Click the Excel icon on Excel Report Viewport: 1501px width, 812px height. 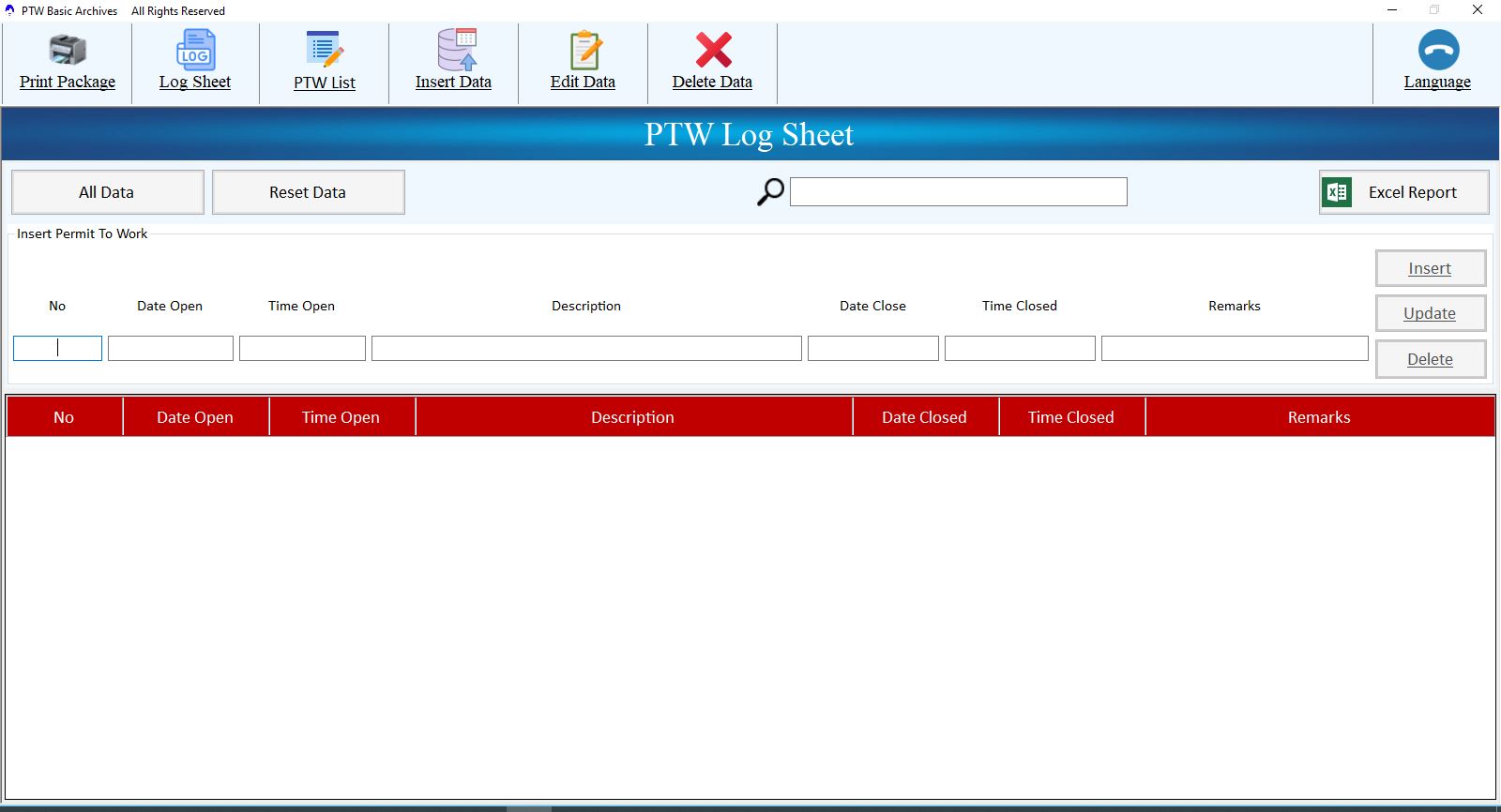click(x=1337, y=192)
